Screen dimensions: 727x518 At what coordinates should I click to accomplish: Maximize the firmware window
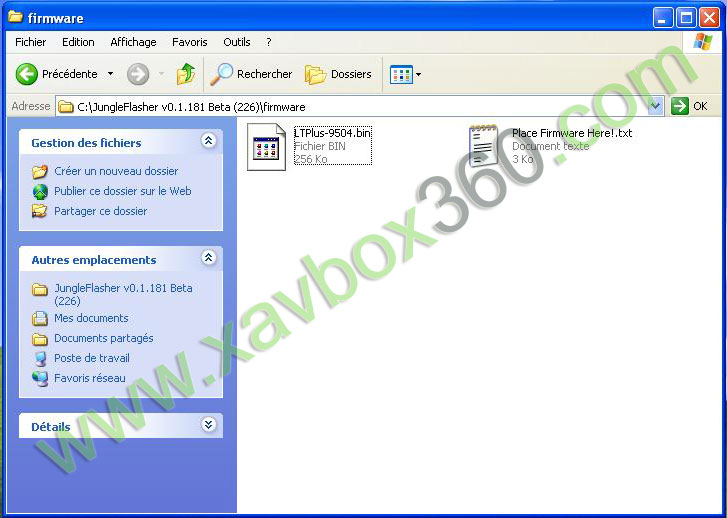click(x=687, y=18)
